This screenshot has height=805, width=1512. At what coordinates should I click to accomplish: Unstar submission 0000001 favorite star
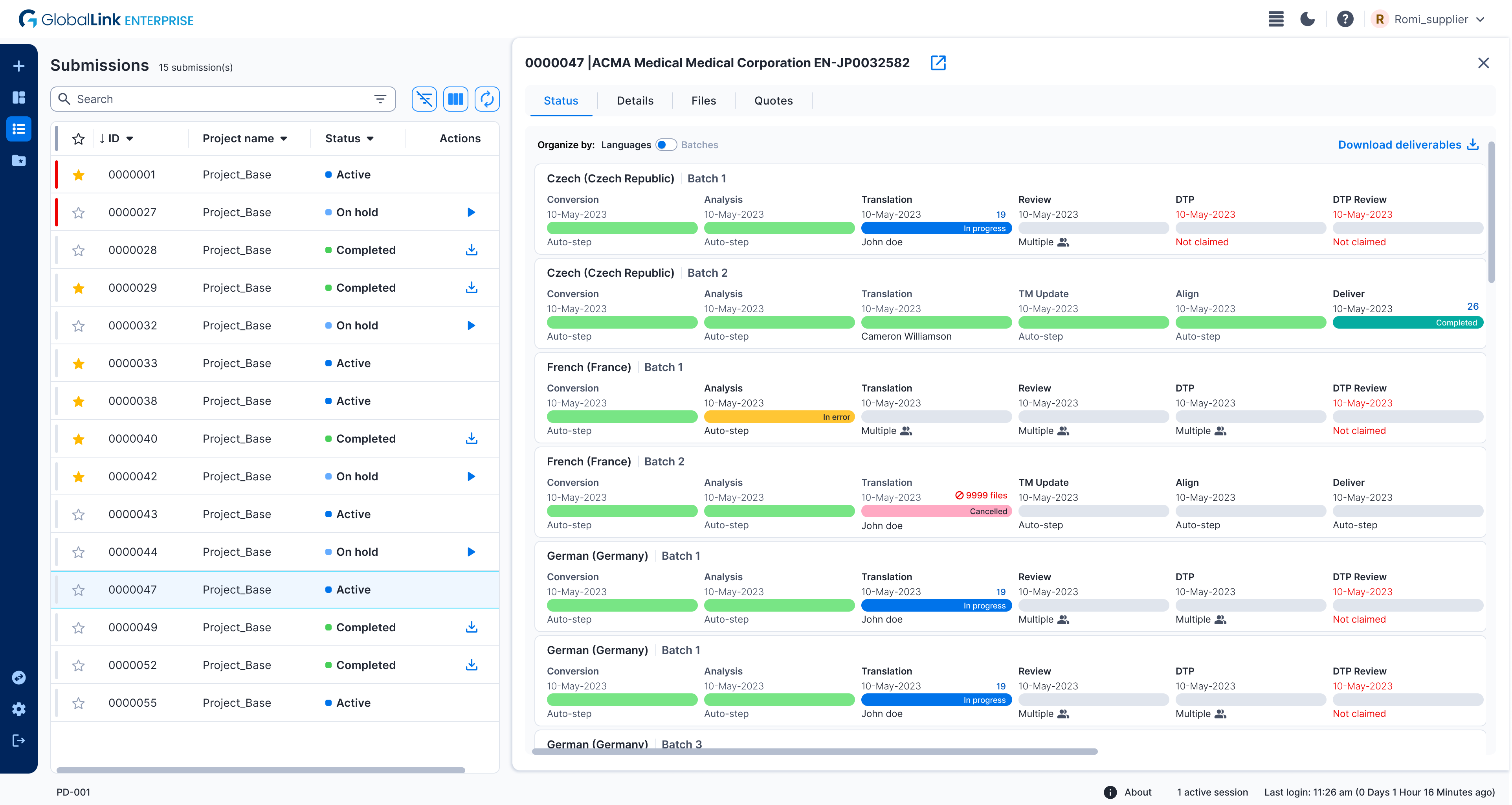pyautogui.click(x=79, y=175)
